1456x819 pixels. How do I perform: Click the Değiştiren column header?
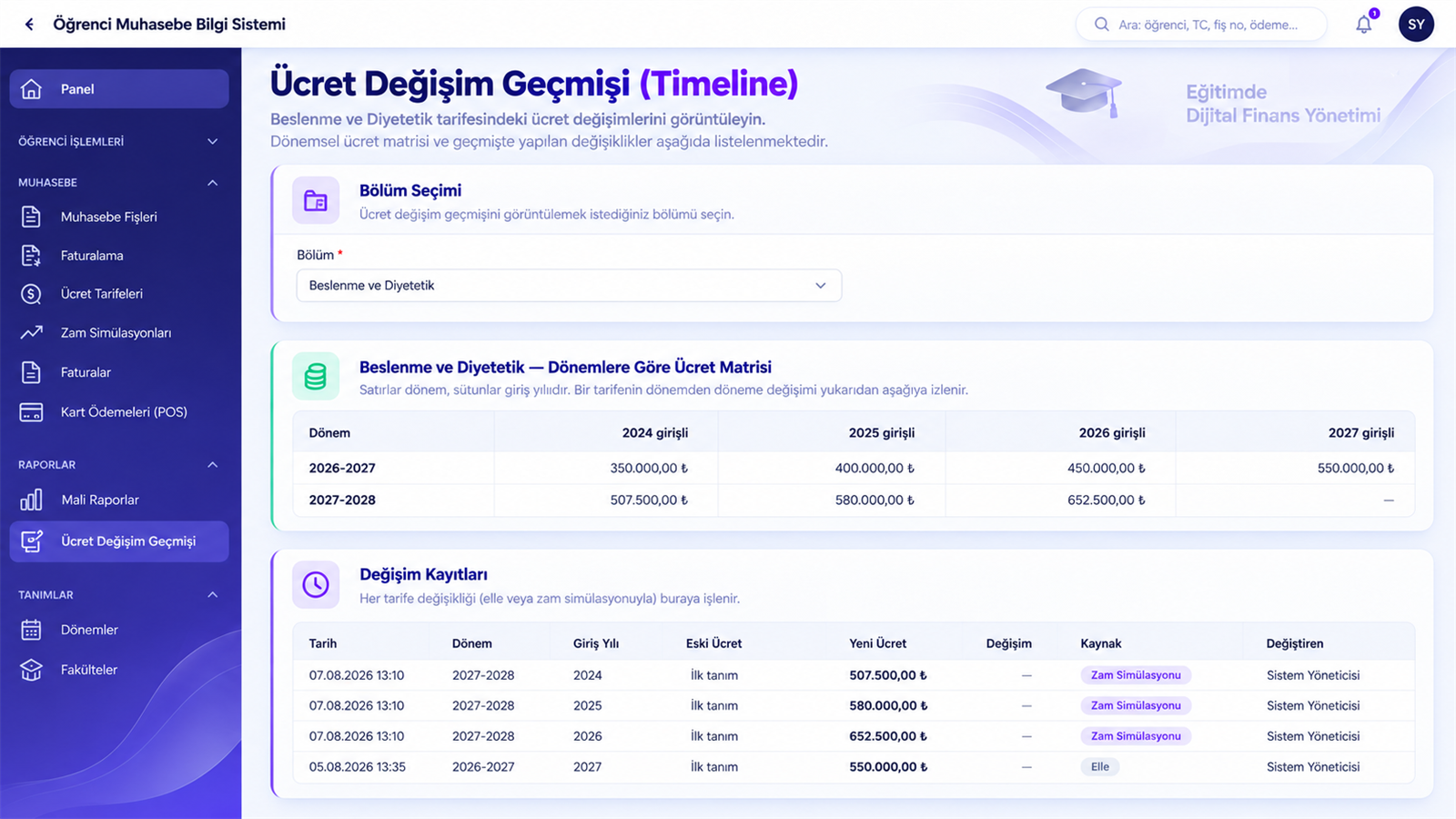pyautogui.click(x=1295, y=643)
